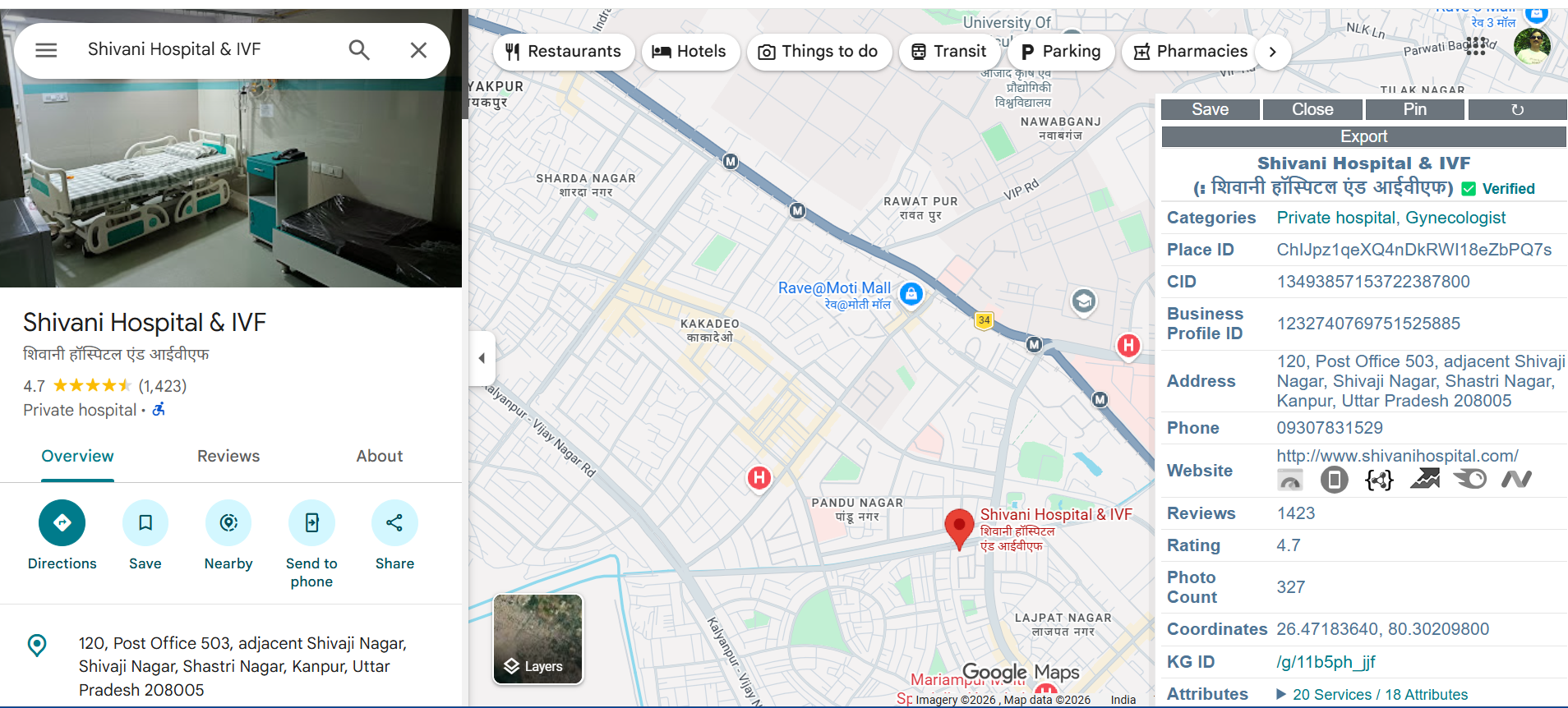Click the Place ID value link
The image size is (1568, 708).
[x=1414, y=250]
